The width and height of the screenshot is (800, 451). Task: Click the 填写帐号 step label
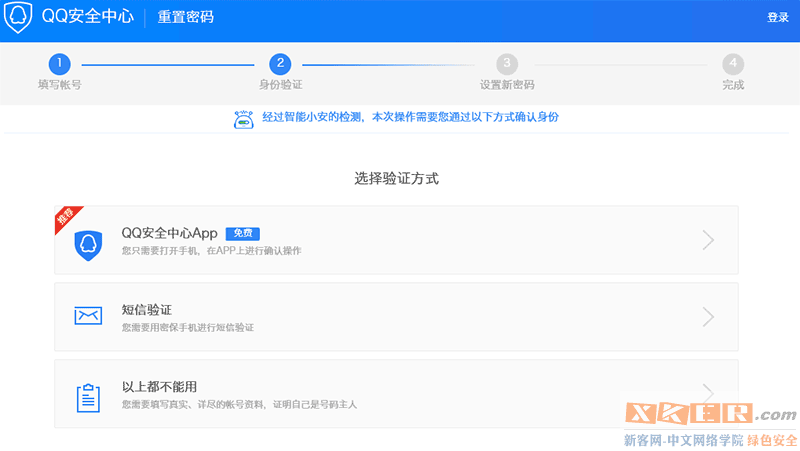[60, 85]
